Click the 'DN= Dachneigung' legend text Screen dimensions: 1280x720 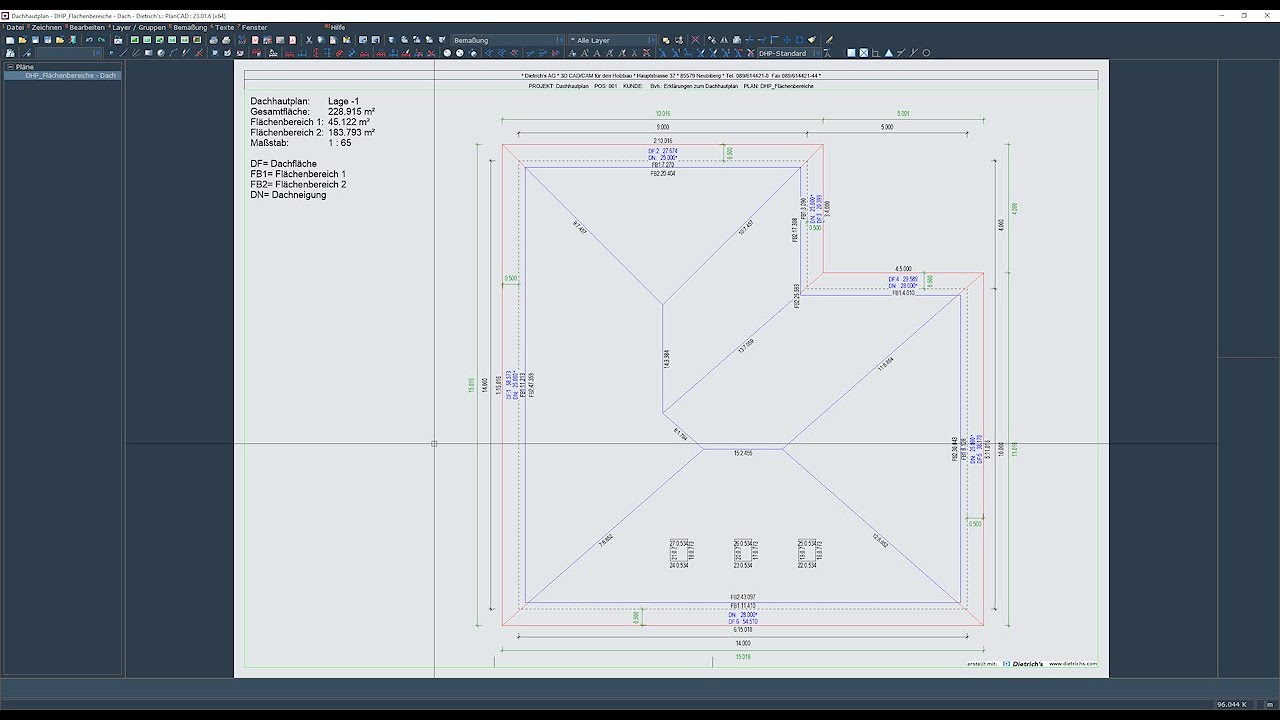tap(288, 195)
